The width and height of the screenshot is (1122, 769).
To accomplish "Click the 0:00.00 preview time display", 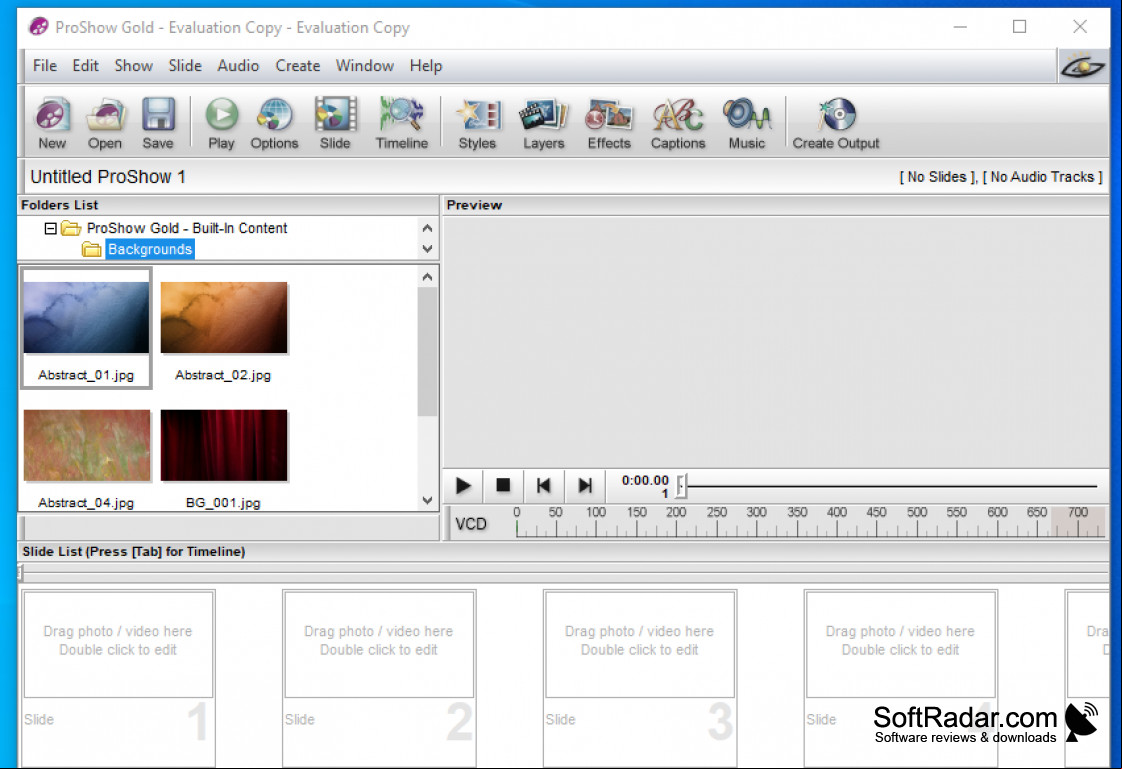I will pos(645,481).
